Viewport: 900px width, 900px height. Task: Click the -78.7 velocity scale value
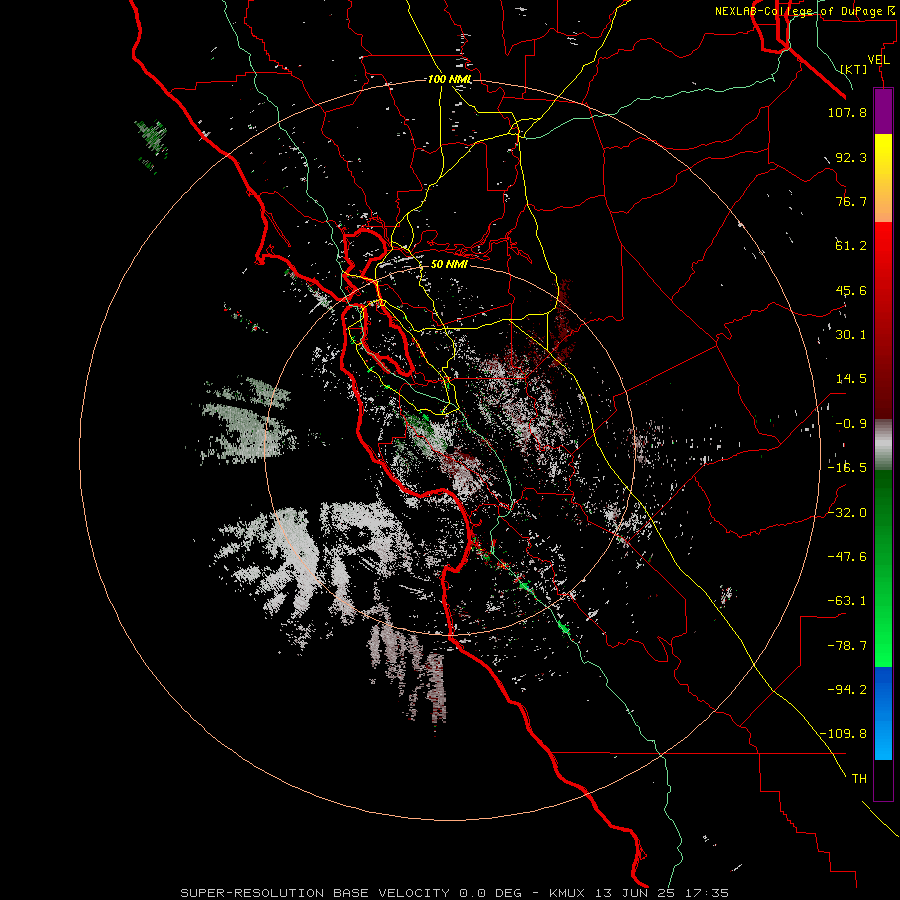[847, 646]
